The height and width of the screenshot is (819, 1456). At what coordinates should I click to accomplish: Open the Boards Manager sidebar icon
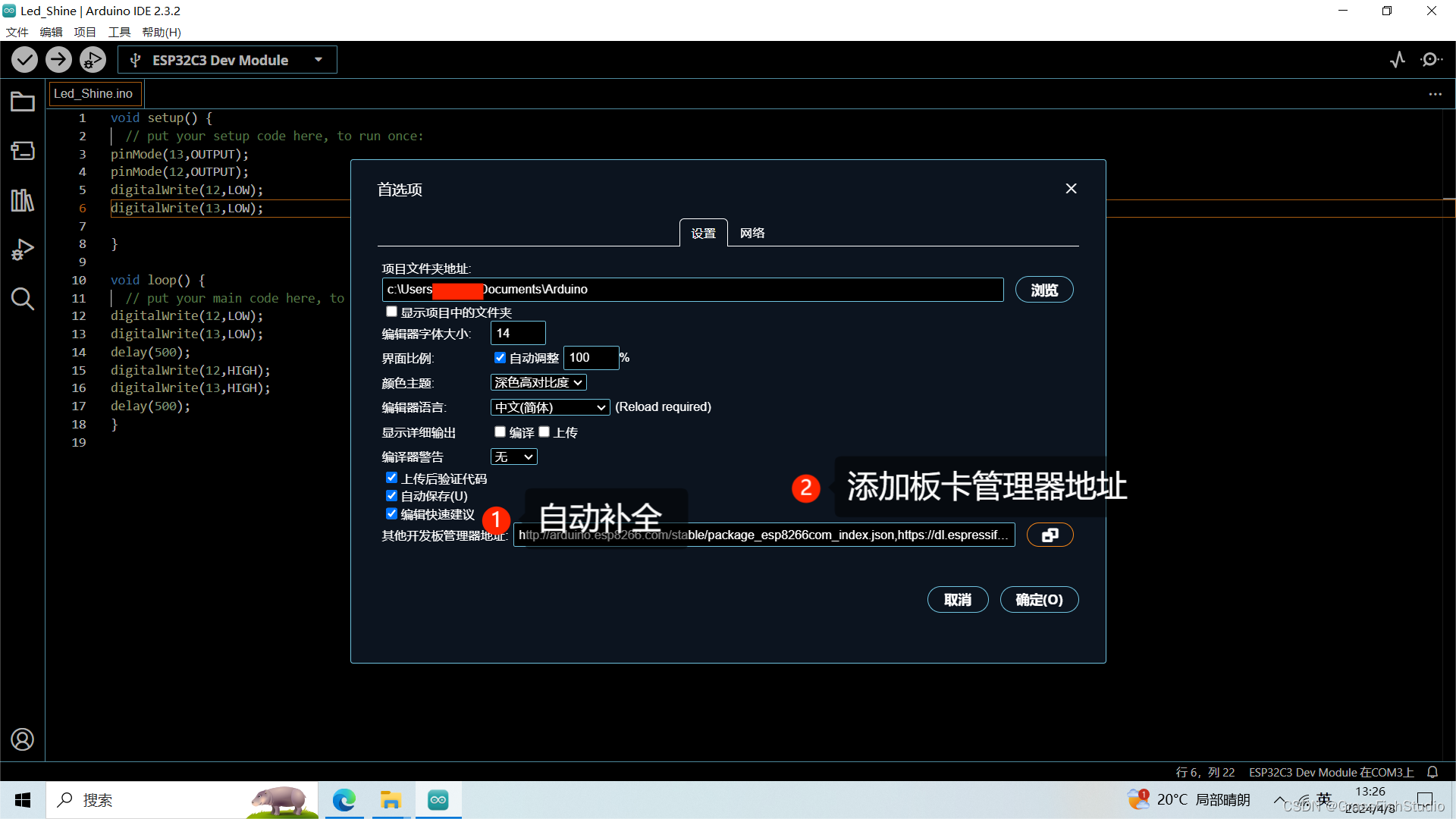[22, 150]
